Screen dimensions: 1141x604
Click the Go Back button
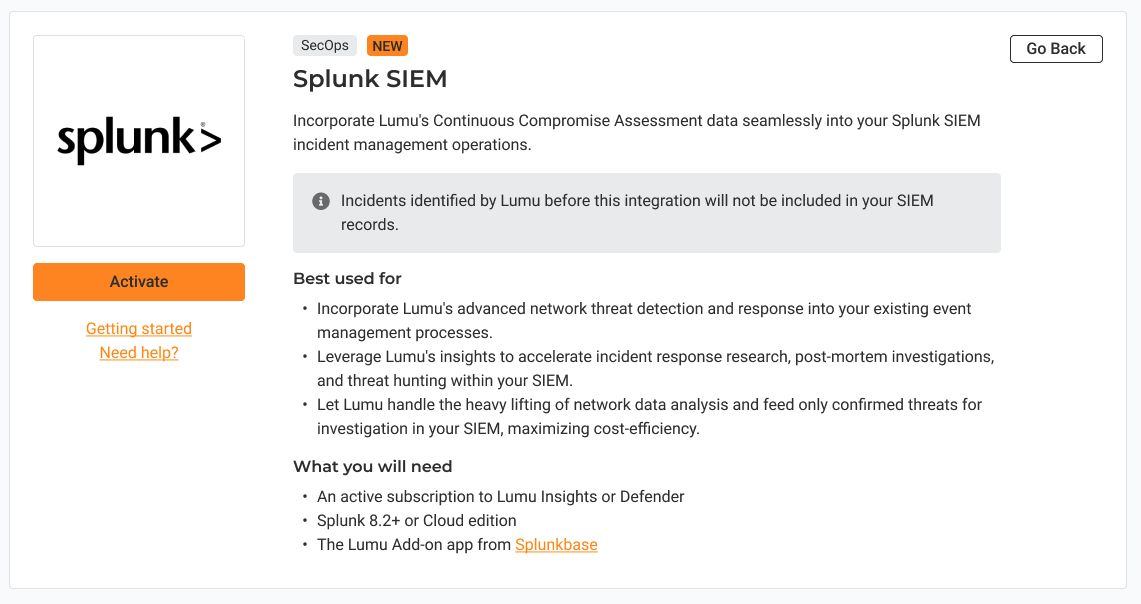pyautogui.click(x=1056, y=49)
